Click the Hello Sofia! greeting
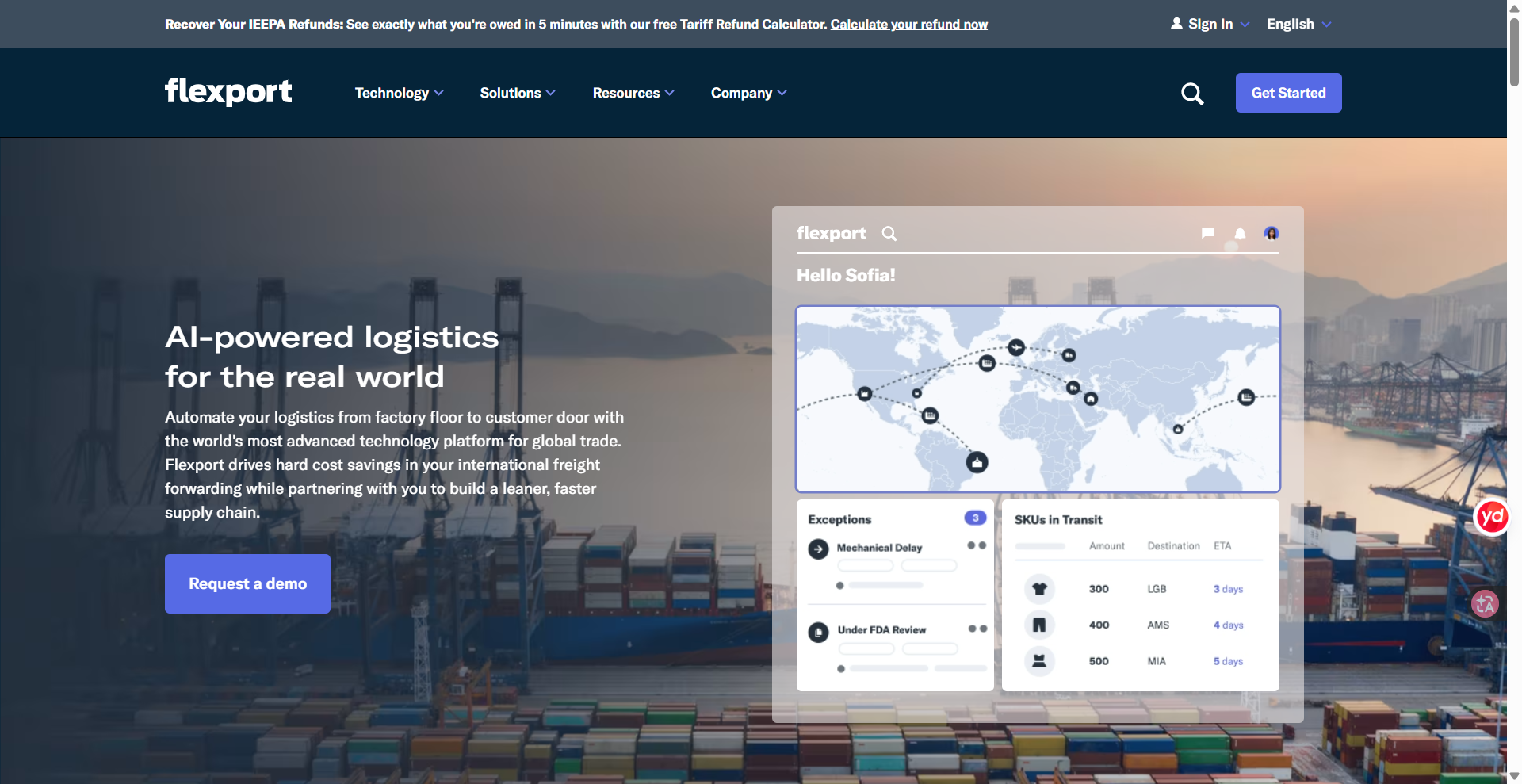1522x784 pixels. pyautogui.click(x=846, y=276)
